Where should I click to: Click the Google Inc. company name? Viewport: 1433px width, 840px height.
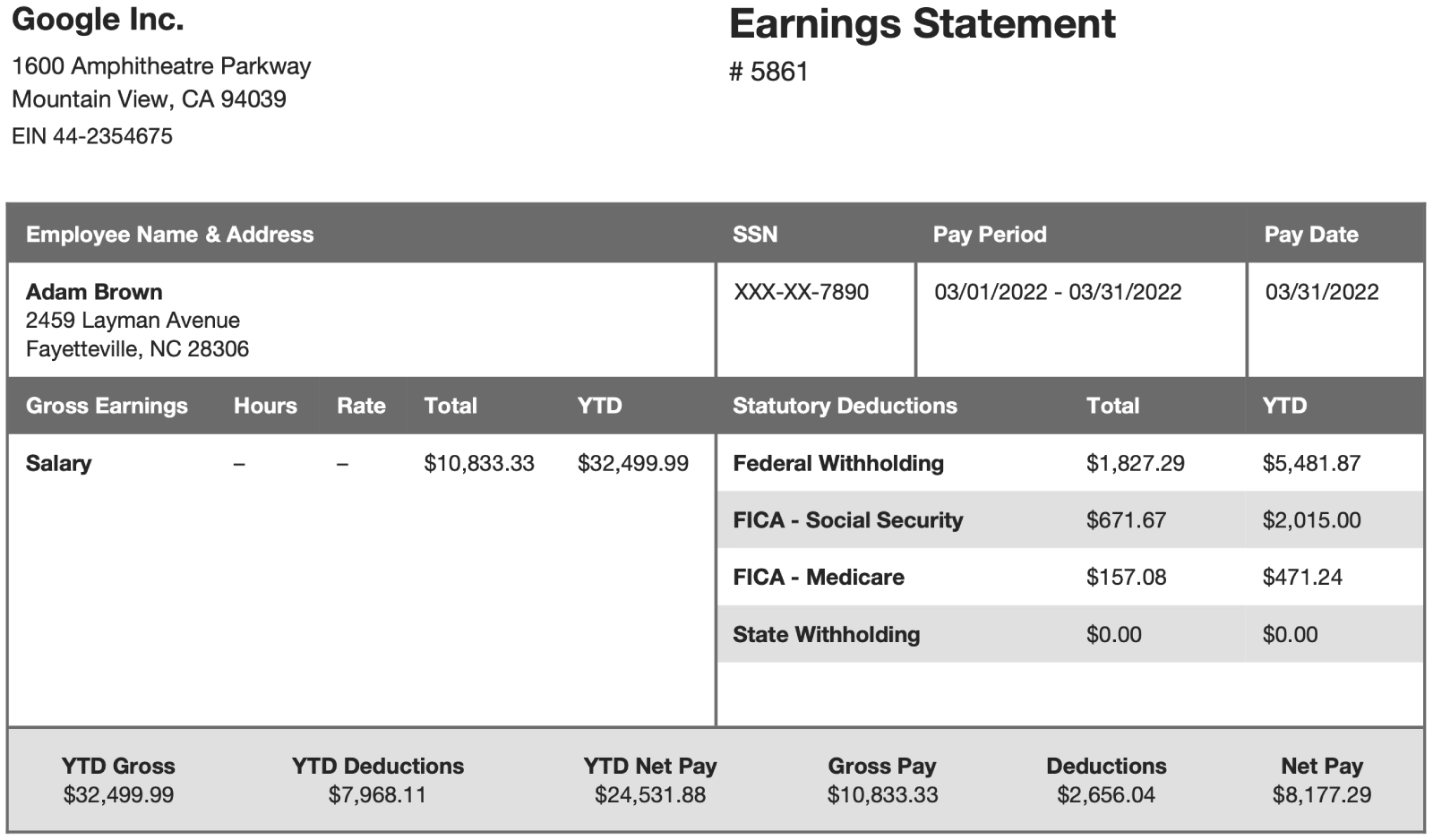click(98, 20)
